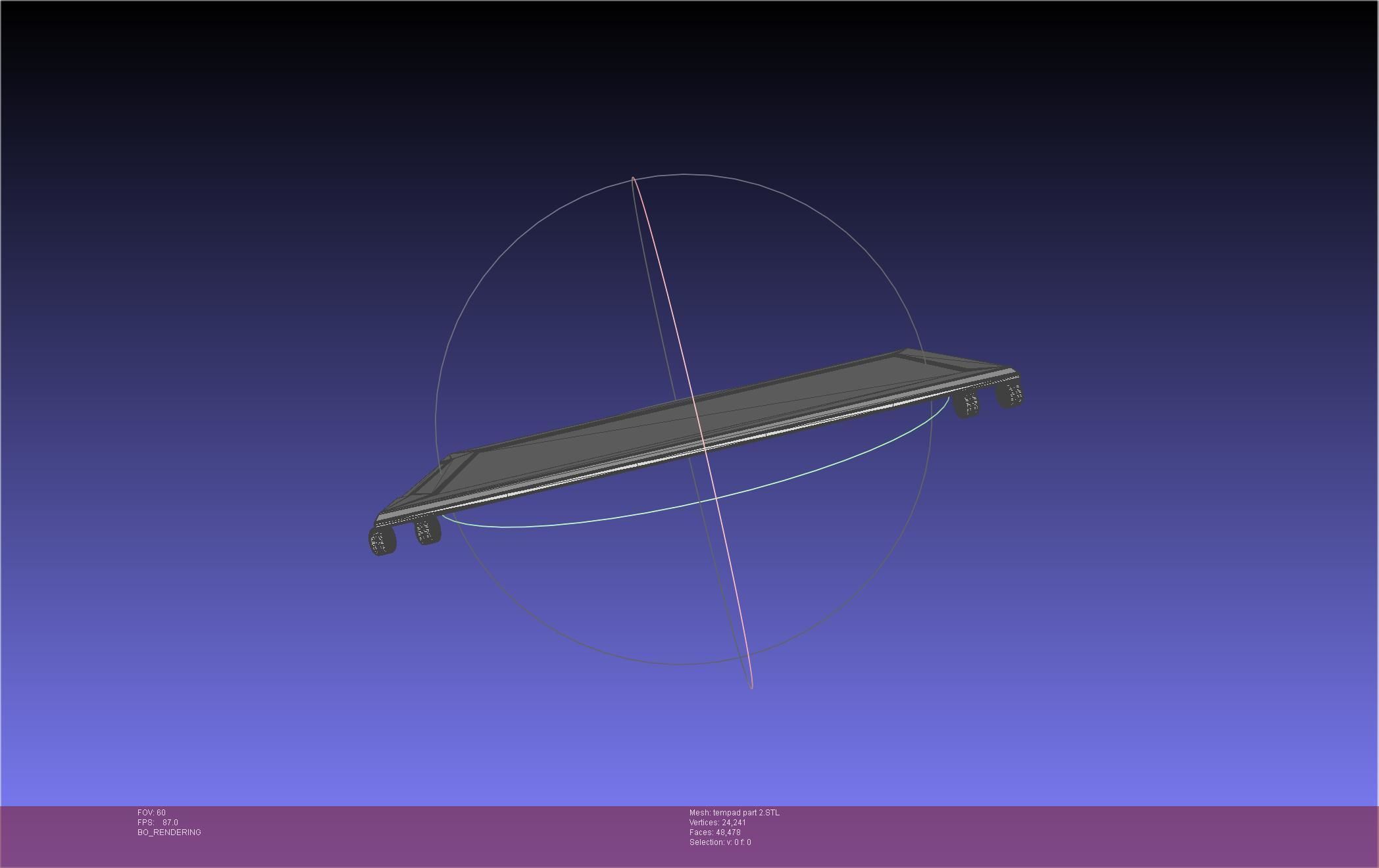
Task: Click the Faces: 48,478 count
Action: click(x=715, y=832)
